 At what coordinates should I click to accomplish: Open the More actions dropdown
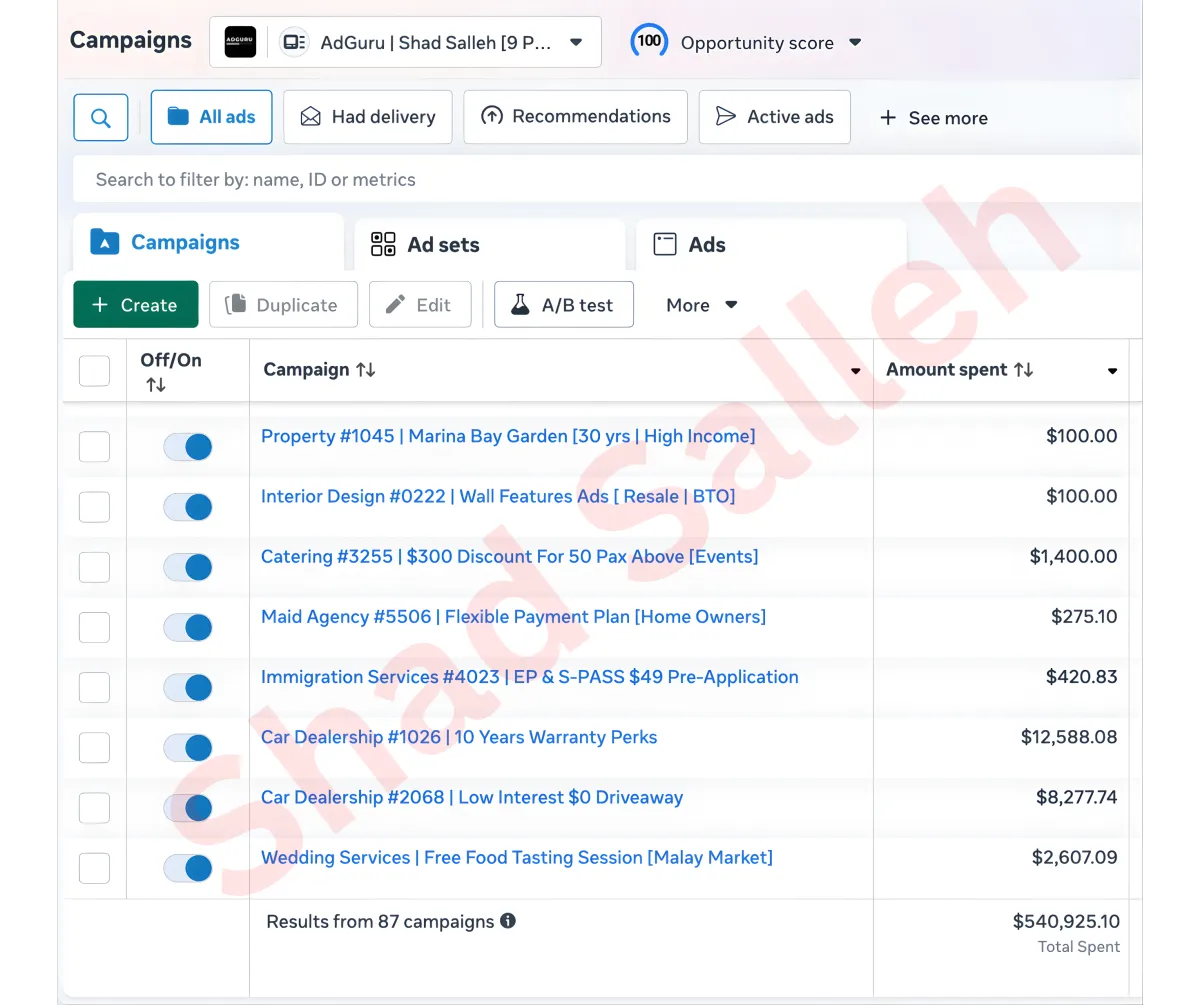click(701, 305)
